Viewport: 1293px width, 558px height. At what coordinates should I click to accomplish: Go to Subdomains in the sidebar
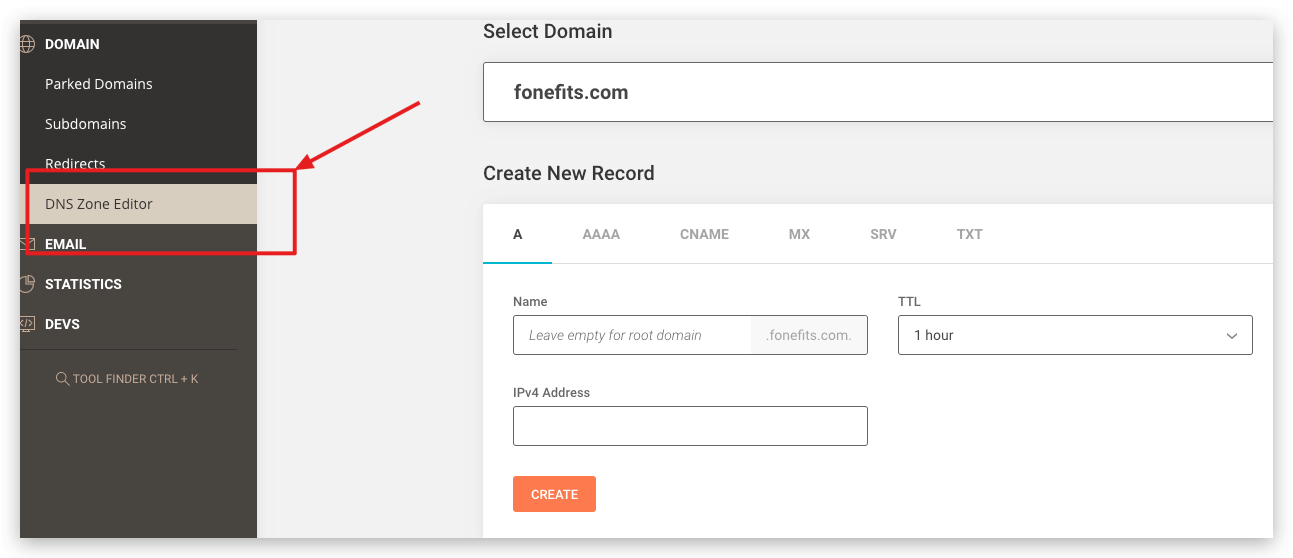point(86,124)
